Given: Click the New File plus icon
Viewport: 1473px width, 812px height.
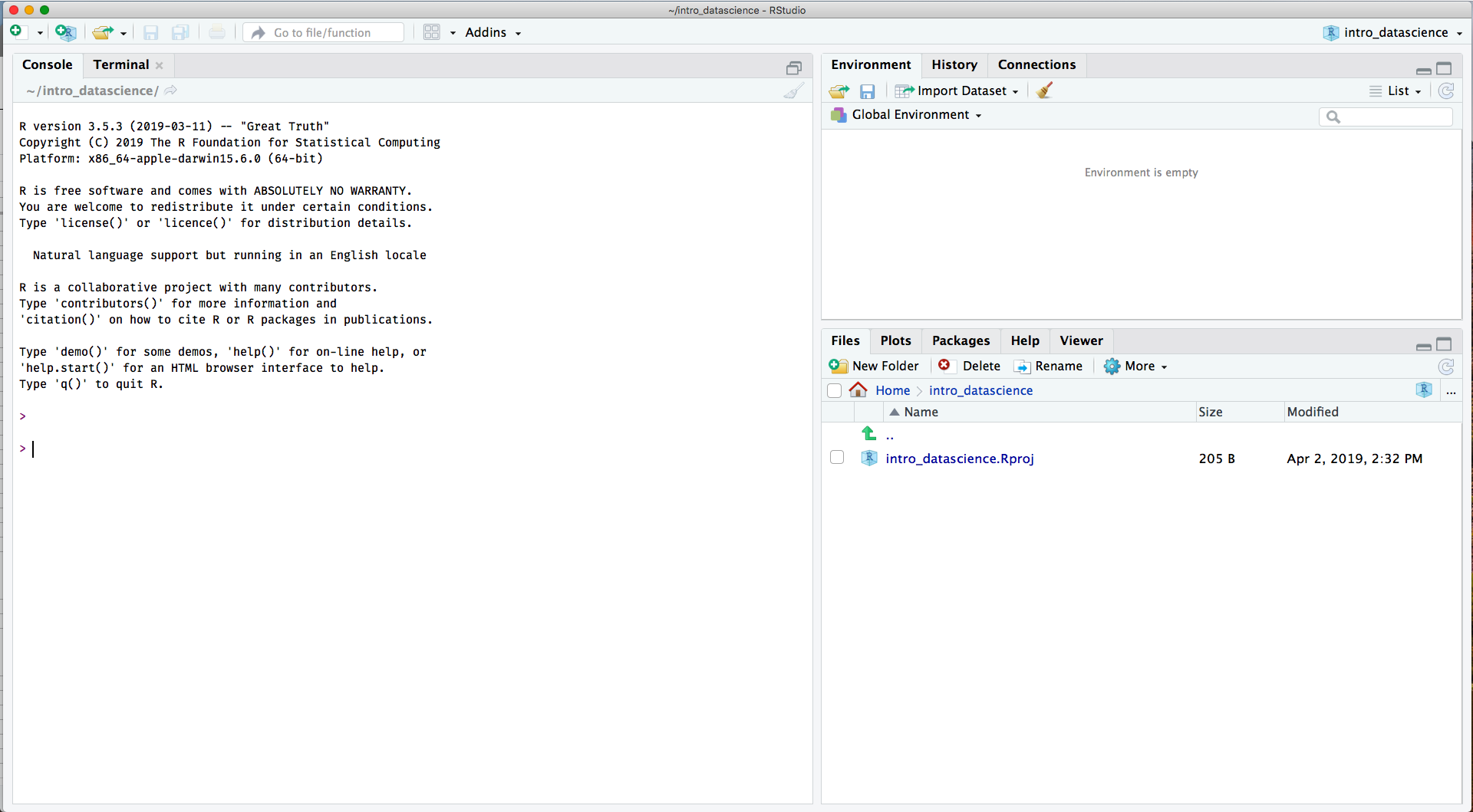Looking at the screenshot, I should (x=16, y=31).
